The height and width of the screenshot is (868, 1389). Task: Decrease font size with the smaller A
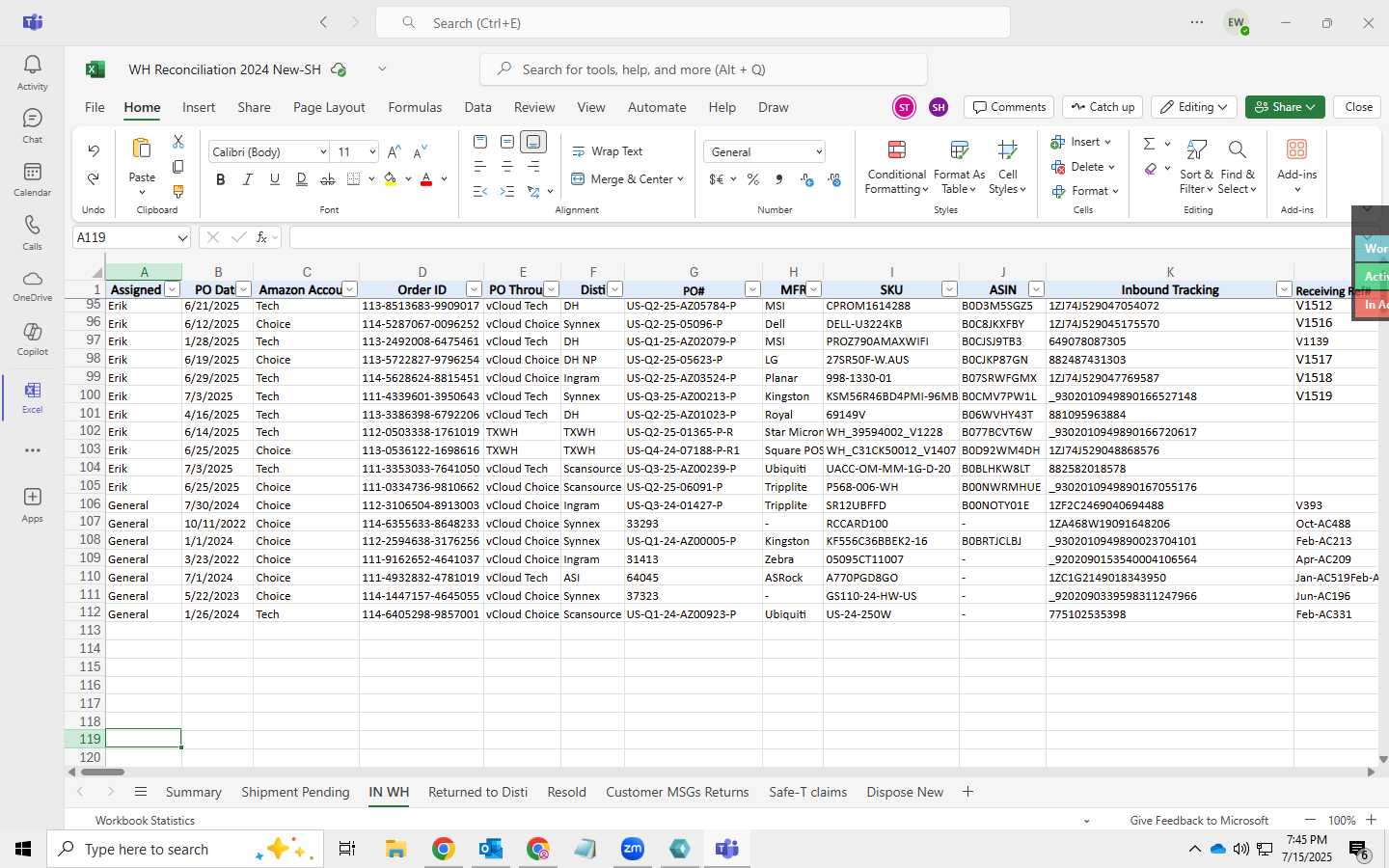(420, 151)
